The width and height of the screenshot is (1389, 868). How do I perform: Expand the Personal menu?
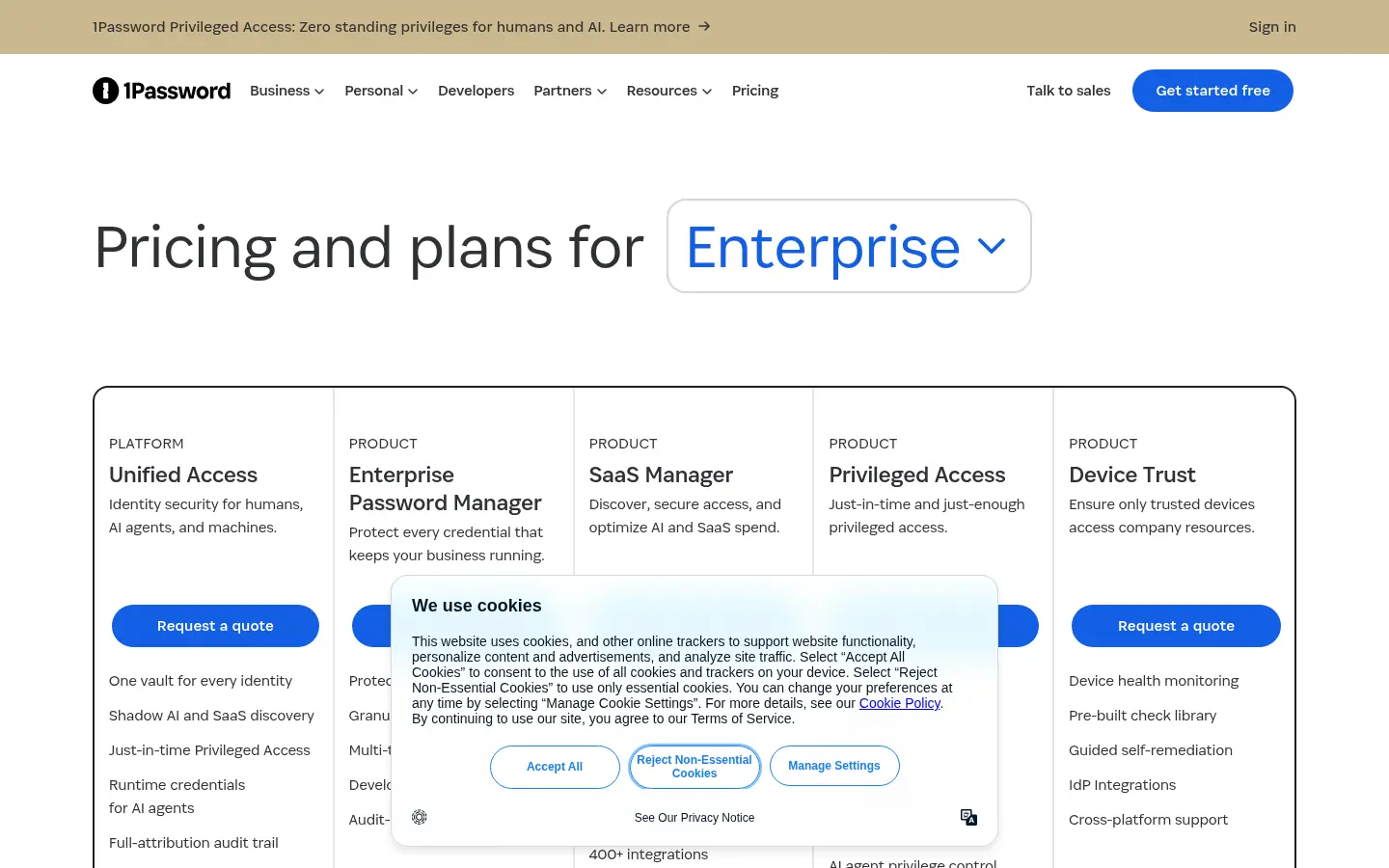point(381,91)
